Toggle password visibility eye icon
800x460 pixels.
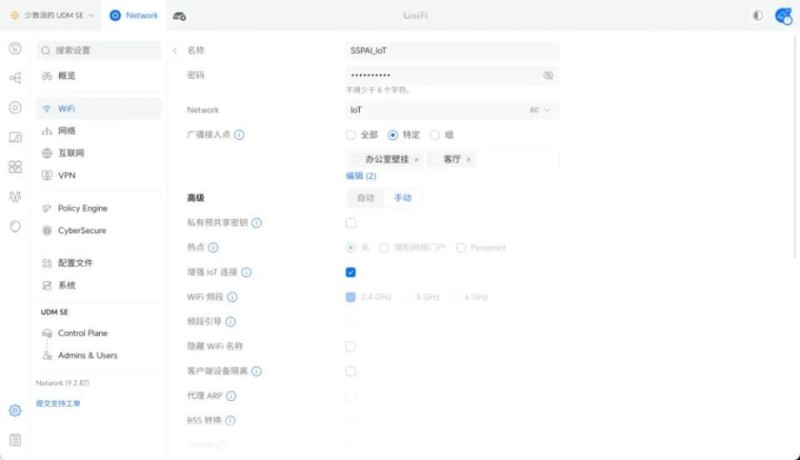pos(548,75)
